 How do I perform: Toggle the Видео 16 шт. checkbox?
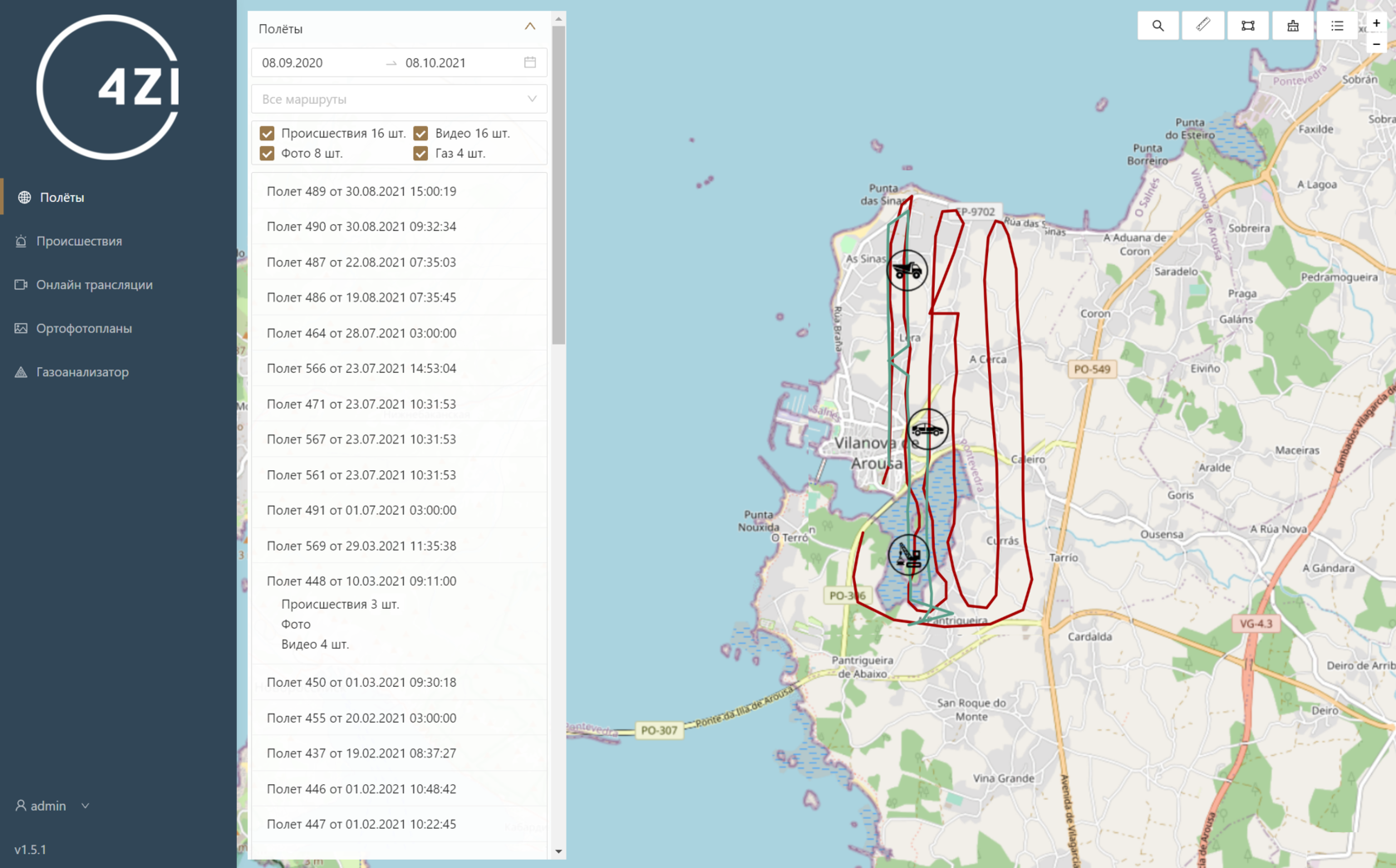pos(421,133)
